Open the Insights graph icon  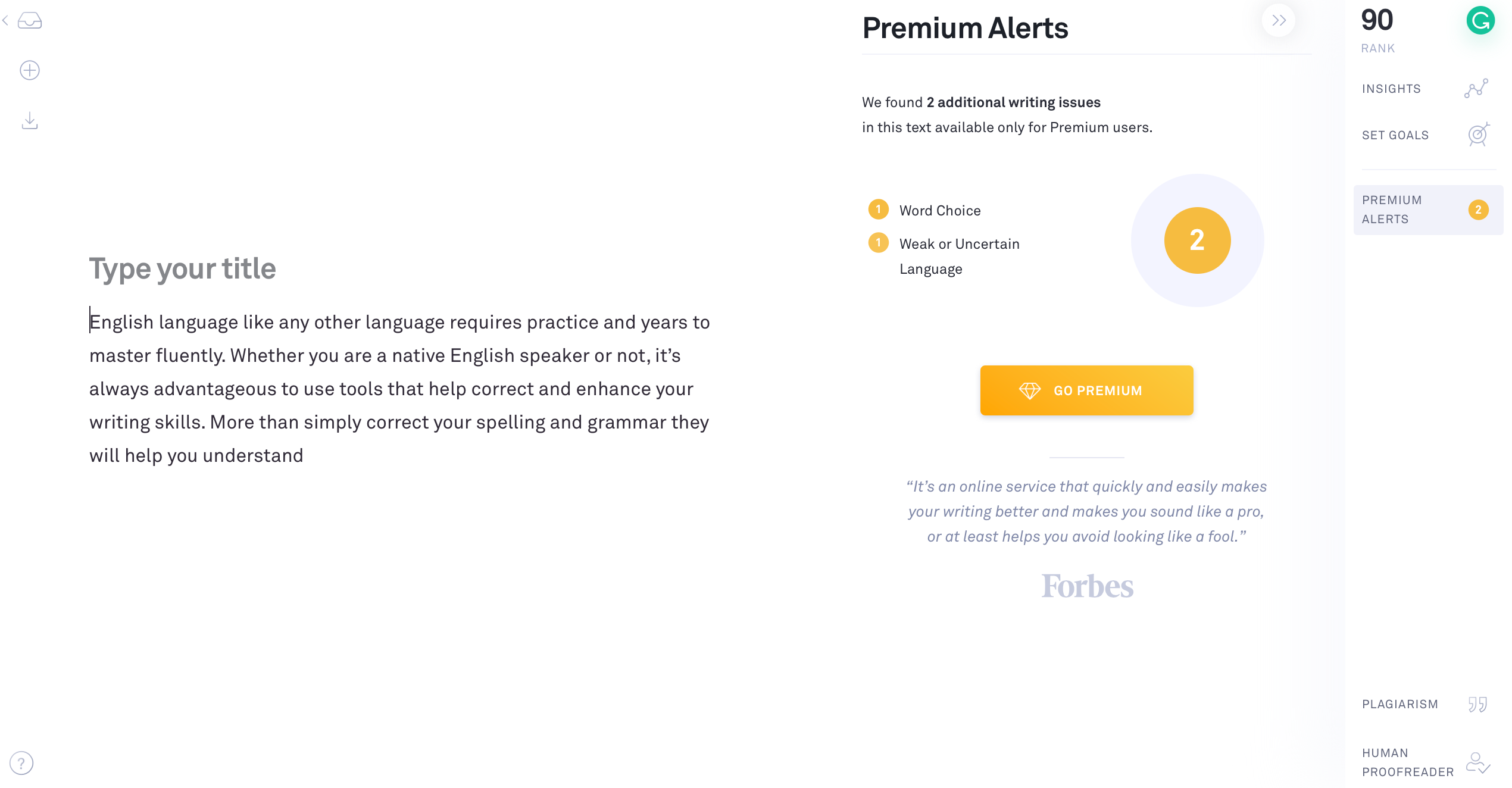[x=1476, y=88]
